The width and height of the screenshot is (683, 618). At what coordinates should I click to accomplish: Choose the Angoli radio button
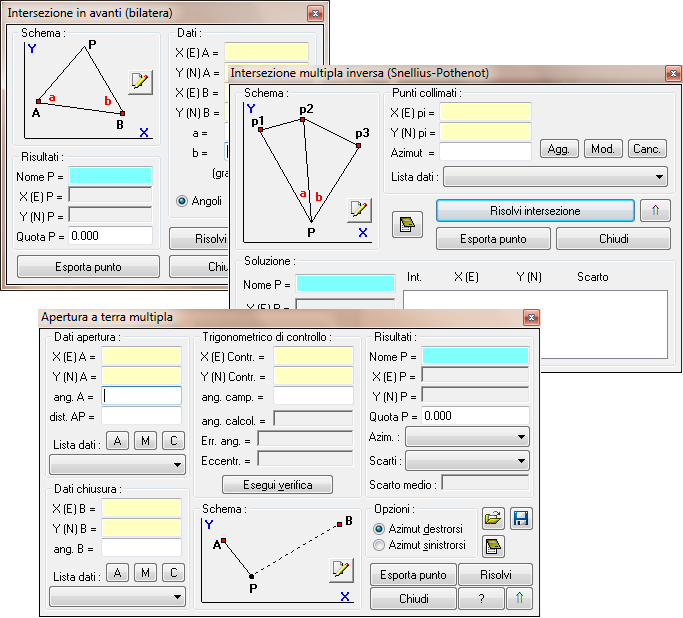tap(182, 200)
